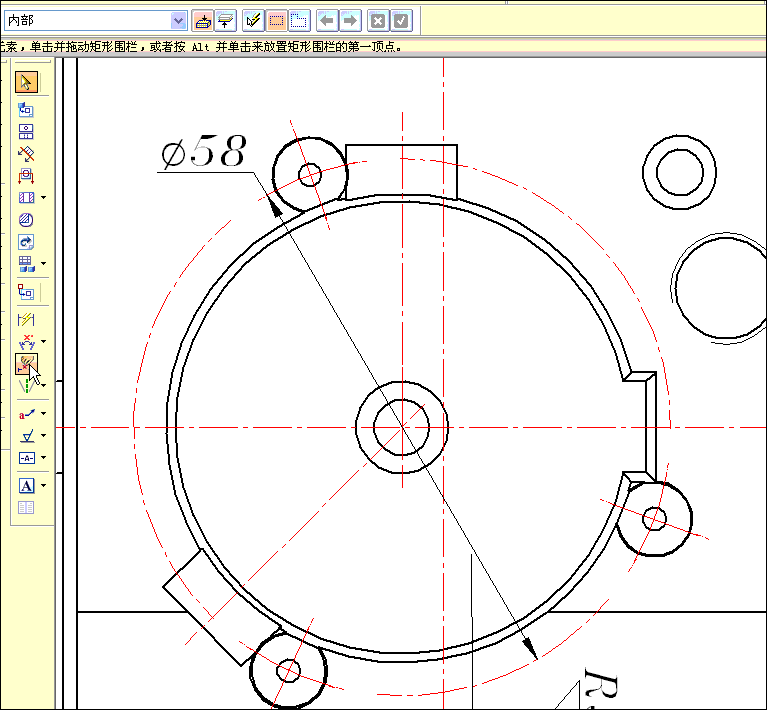This screenshot has width=767, height=710.
Task: Expand the Surface Texture Symbol flyout arrow
Action: click(x=44, y=435)
